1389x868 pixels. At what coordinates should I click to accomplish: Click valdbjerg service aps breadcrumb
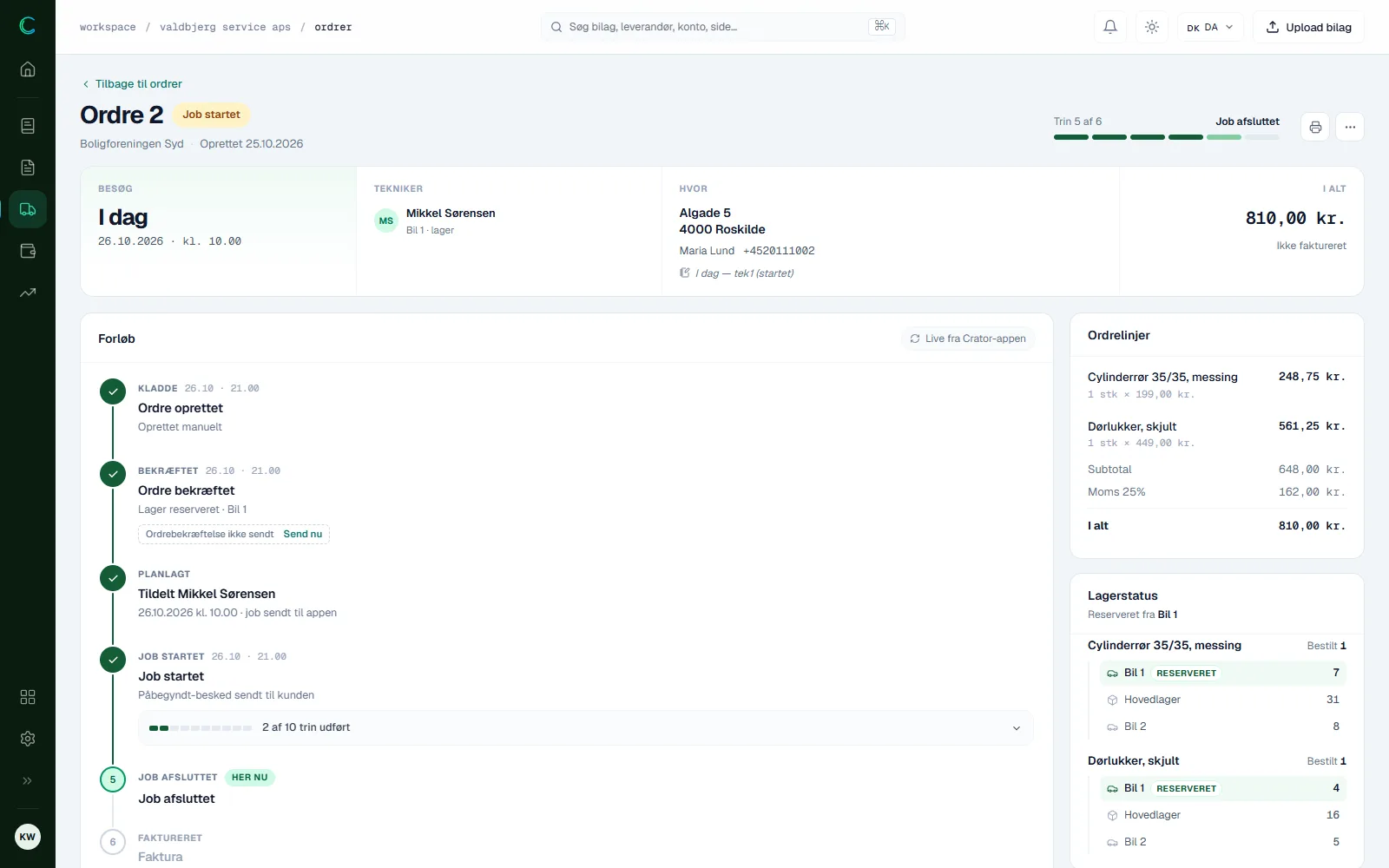point(225,27)
